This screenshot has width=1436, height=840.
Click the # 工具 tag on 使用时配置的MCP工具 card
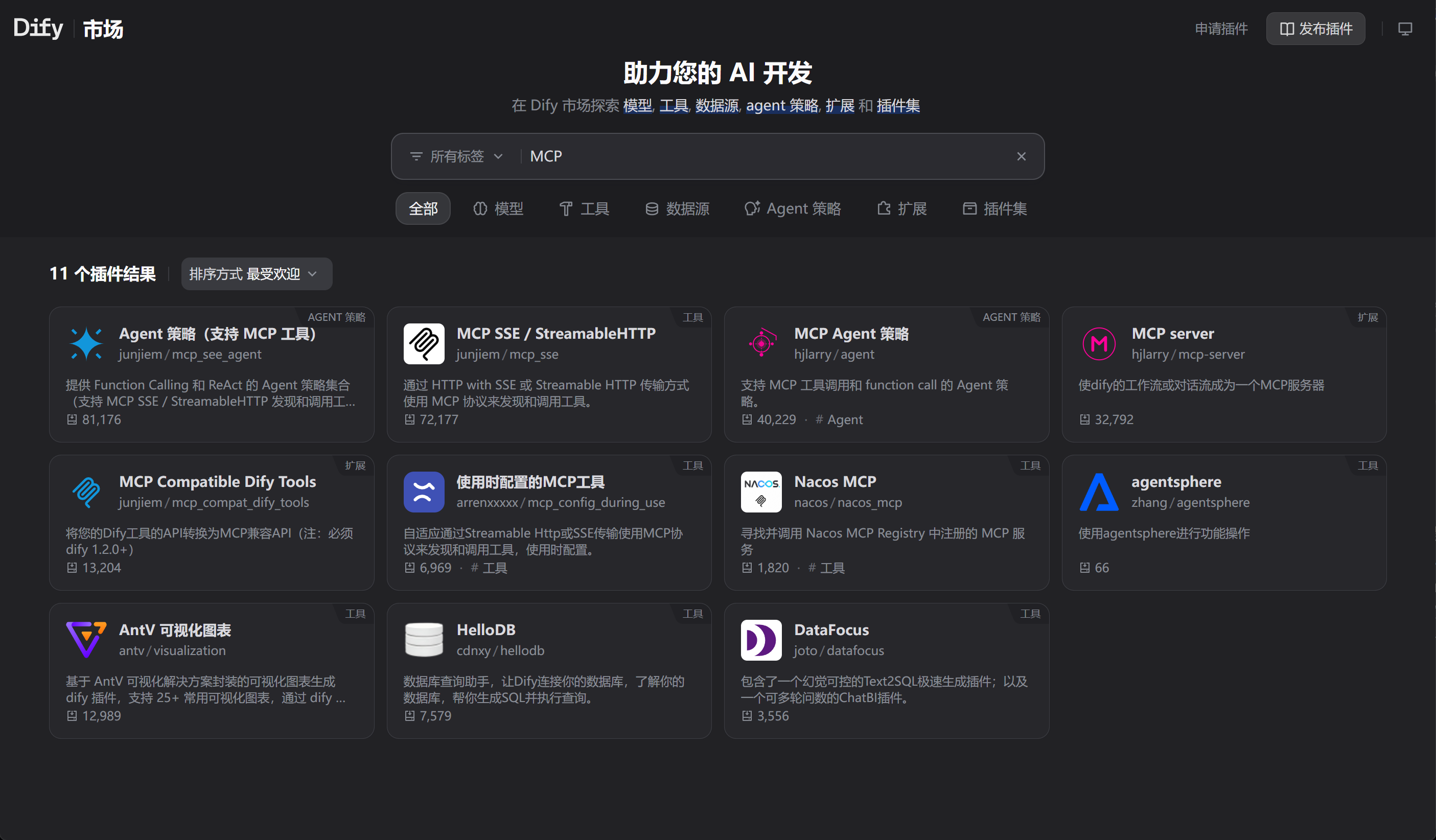(x=489, y=568)
